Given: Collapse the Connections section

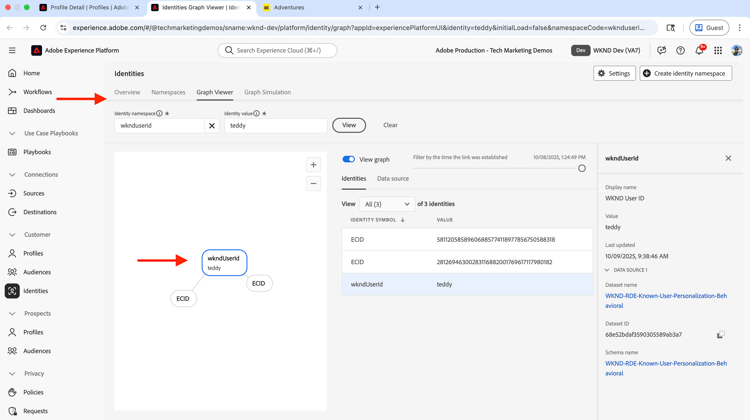Looking at the screenshot, I should [x=12, y=175].
